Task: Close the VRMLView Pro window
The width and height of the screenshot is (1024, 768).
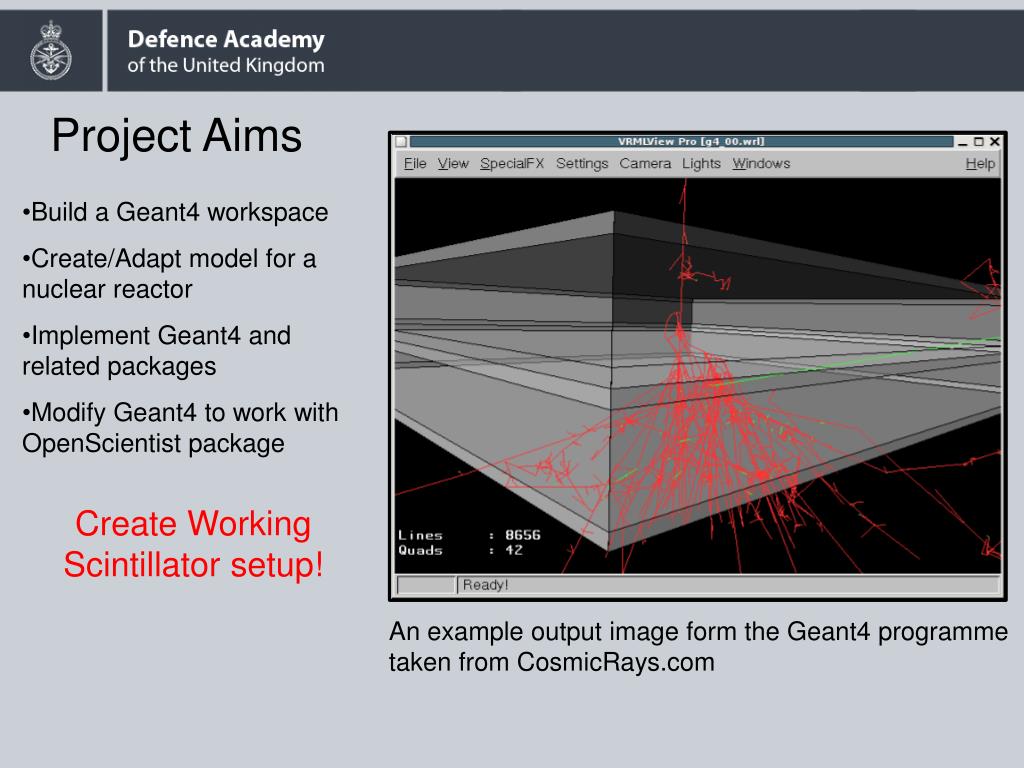Action: 995,142
